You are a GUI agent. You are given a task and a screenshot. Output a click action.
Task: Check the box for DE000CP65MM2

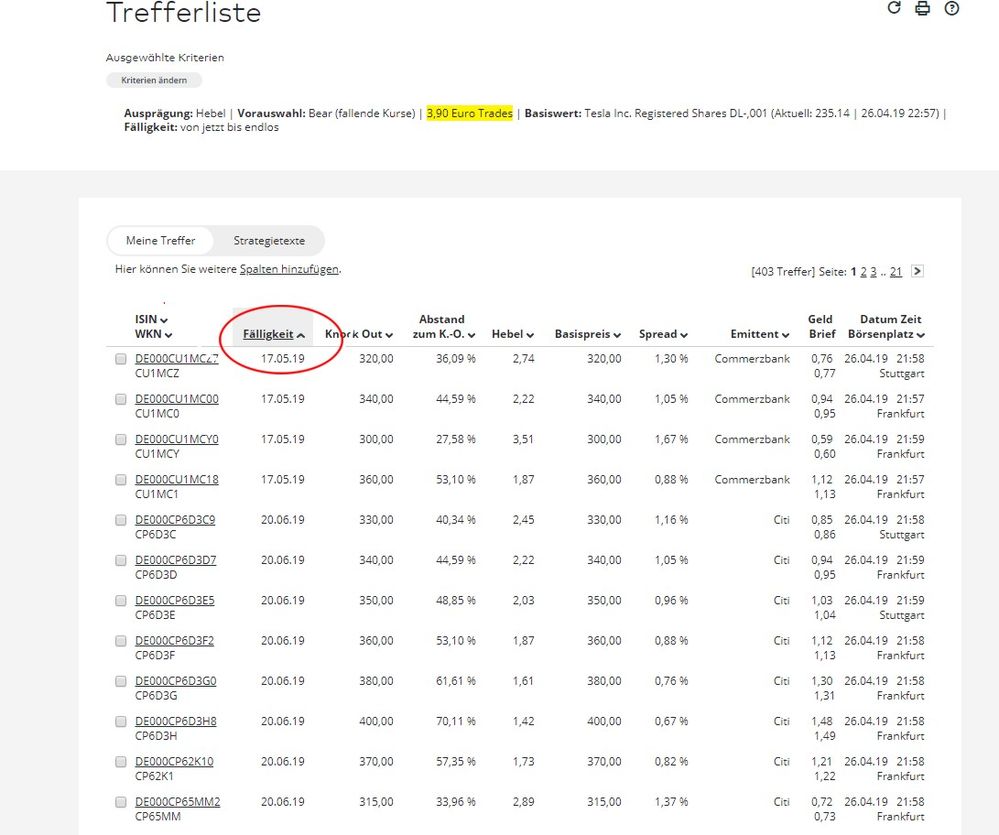pos(121,802)
